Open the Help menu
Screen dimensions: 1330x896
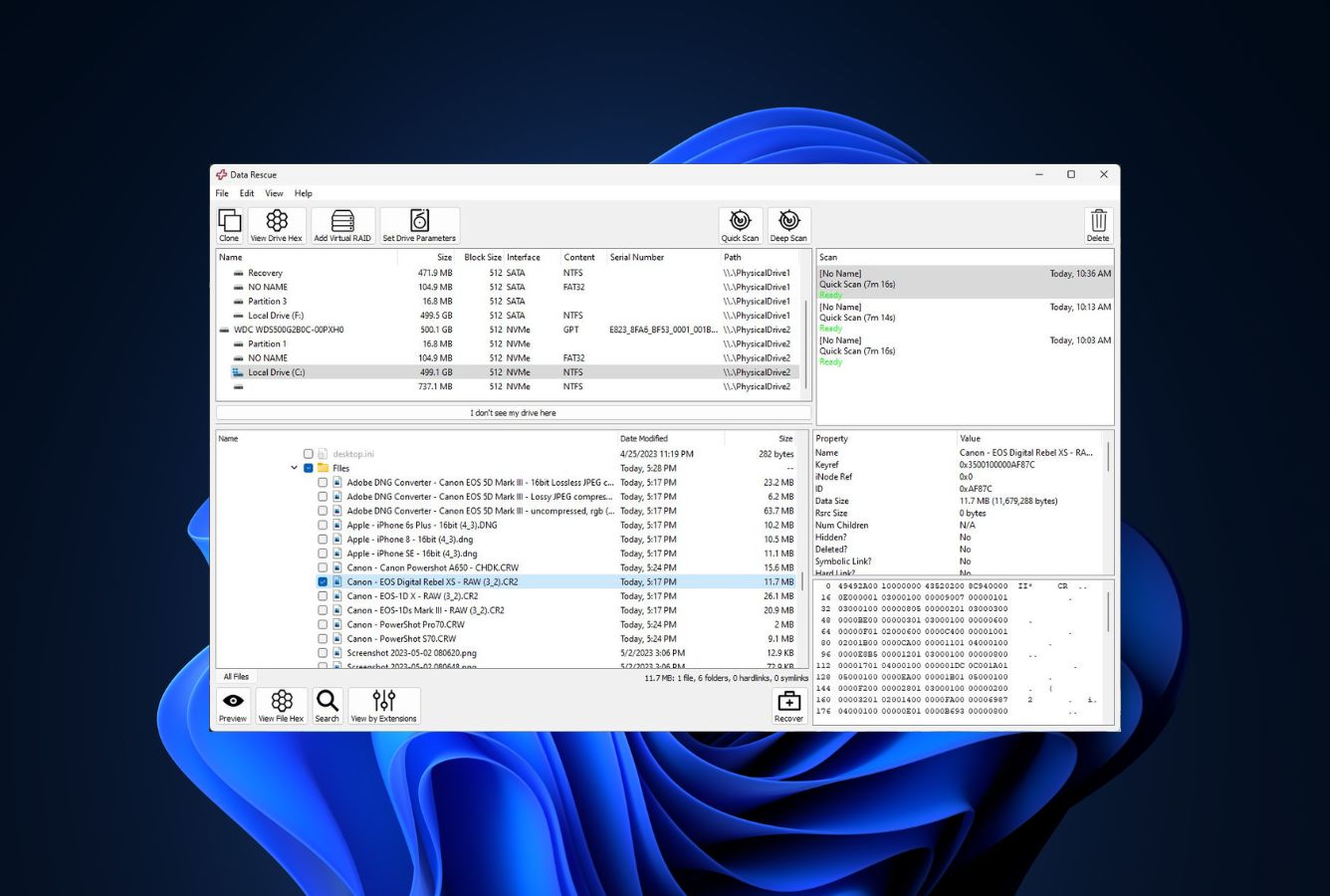click(304, 193)
